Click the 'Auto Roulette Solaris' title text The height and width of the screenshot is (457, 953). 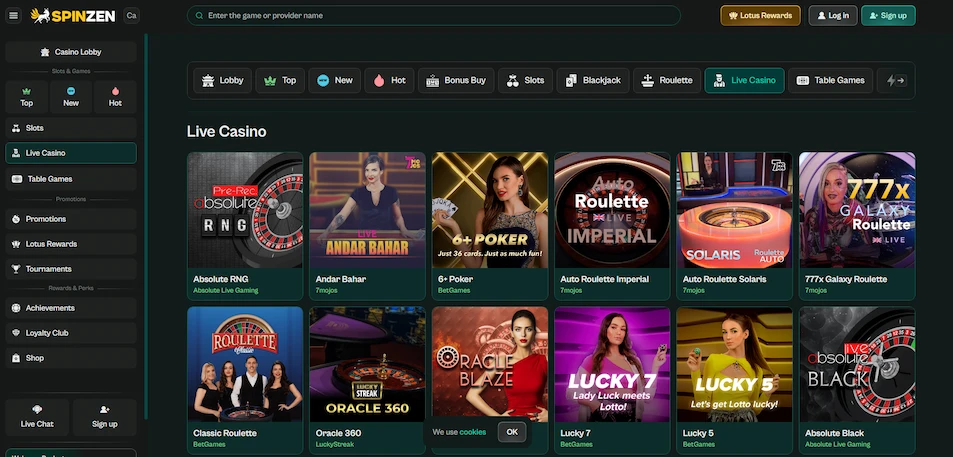tap(724, 280)
